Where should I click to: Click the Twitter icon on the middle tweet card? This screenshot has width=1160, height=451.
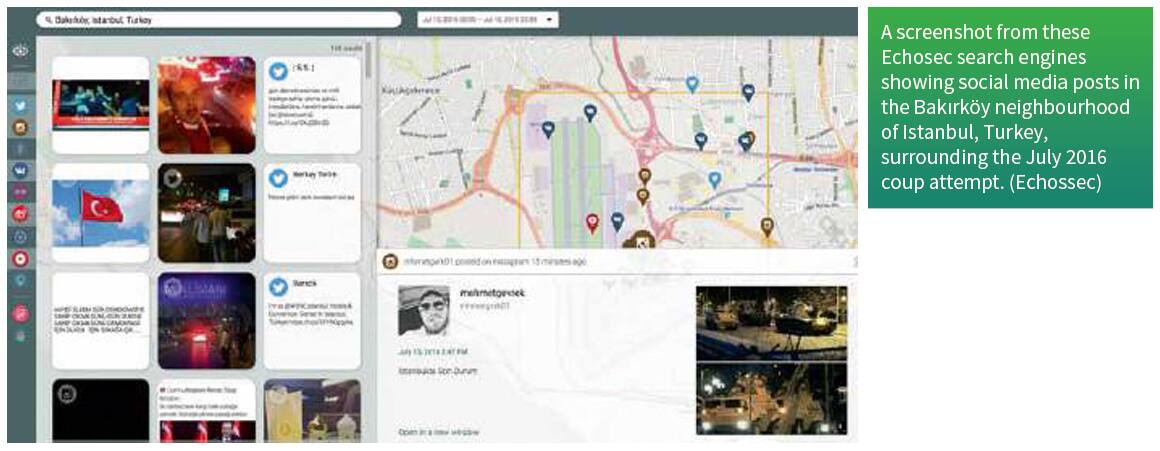point(278,178)
